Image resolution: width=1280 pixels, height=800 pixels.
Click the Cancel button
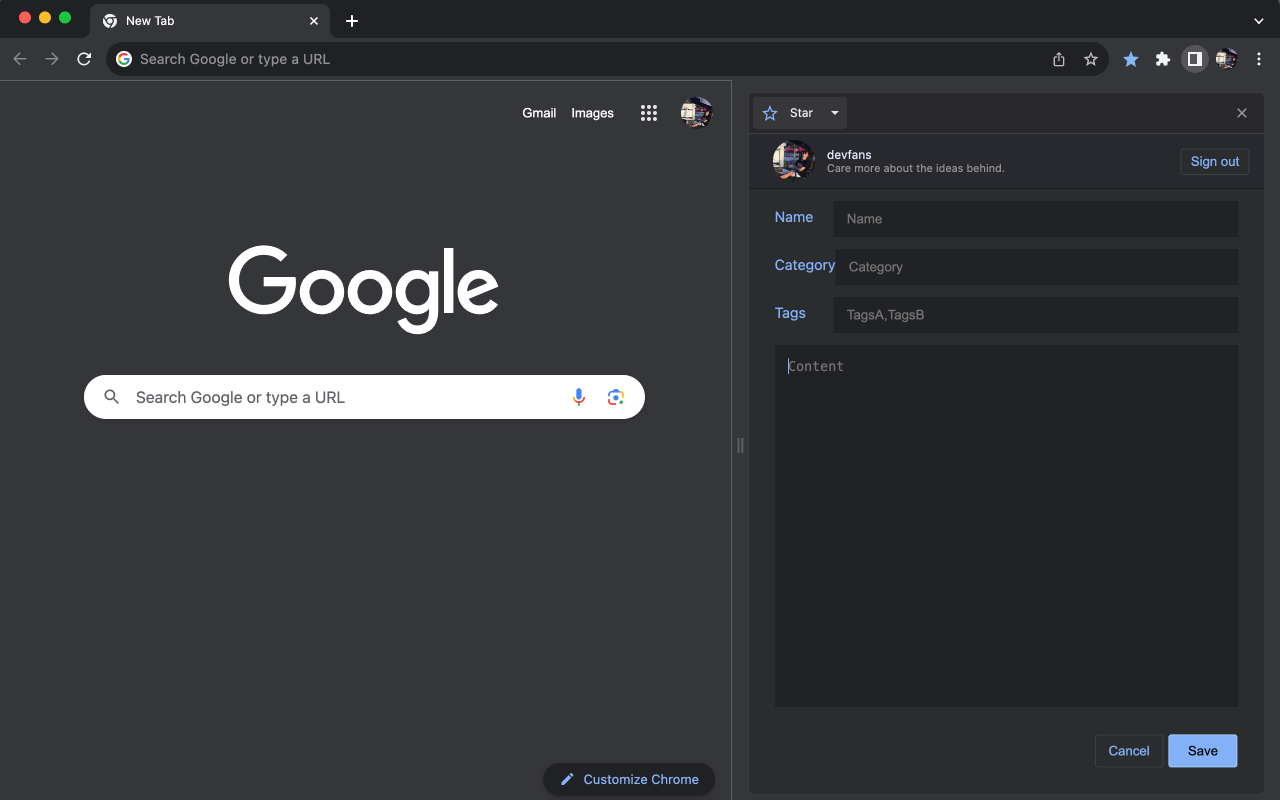[x=1129, y=751]
